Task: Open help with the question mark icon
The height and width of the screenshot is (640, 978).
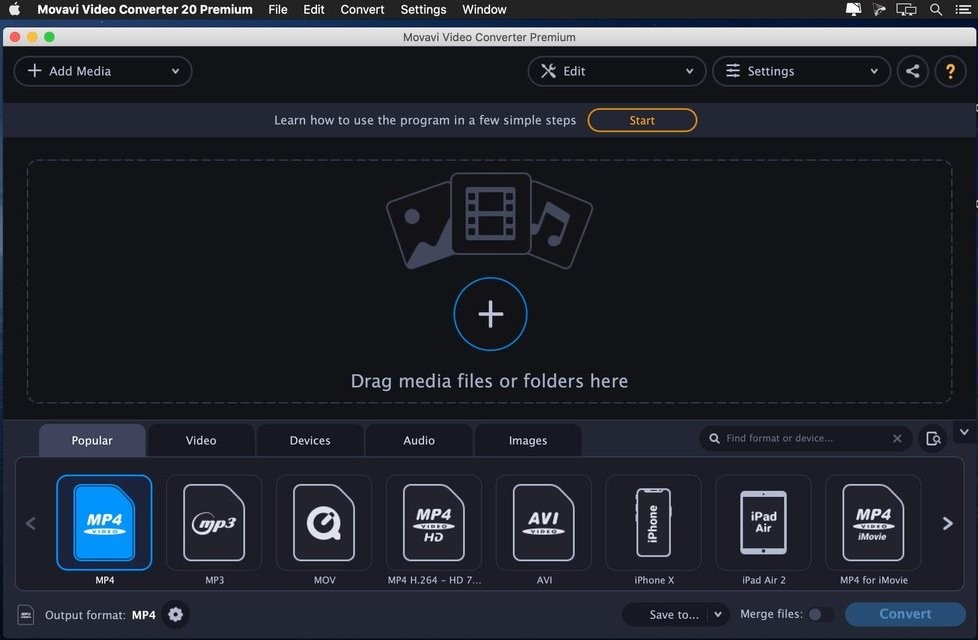Action: pyautogui.click(x=950, y=71)
